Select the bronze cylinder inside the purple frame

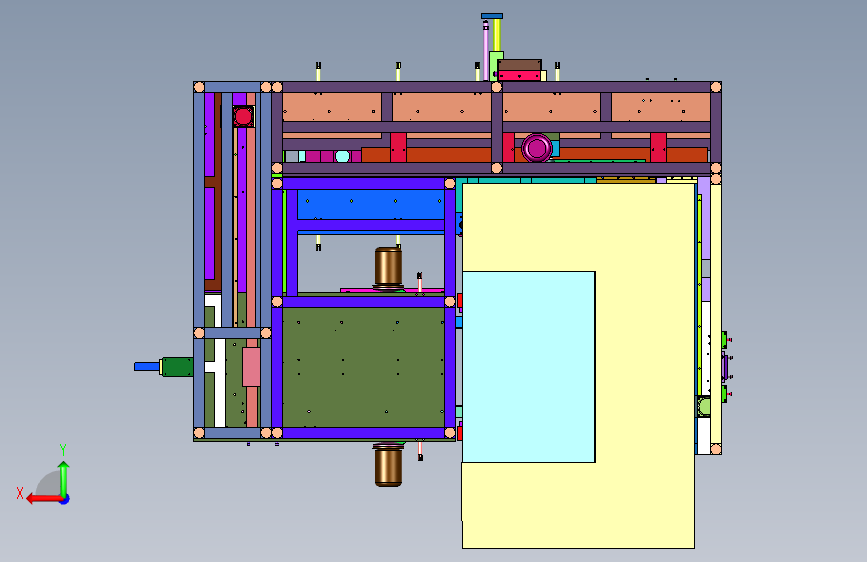coord(388,268)
